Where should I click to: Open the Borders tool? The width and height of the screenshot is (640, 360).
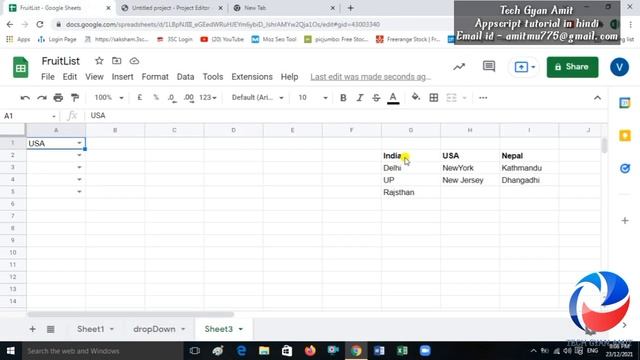pyautogui.click(x=434, y=98)
